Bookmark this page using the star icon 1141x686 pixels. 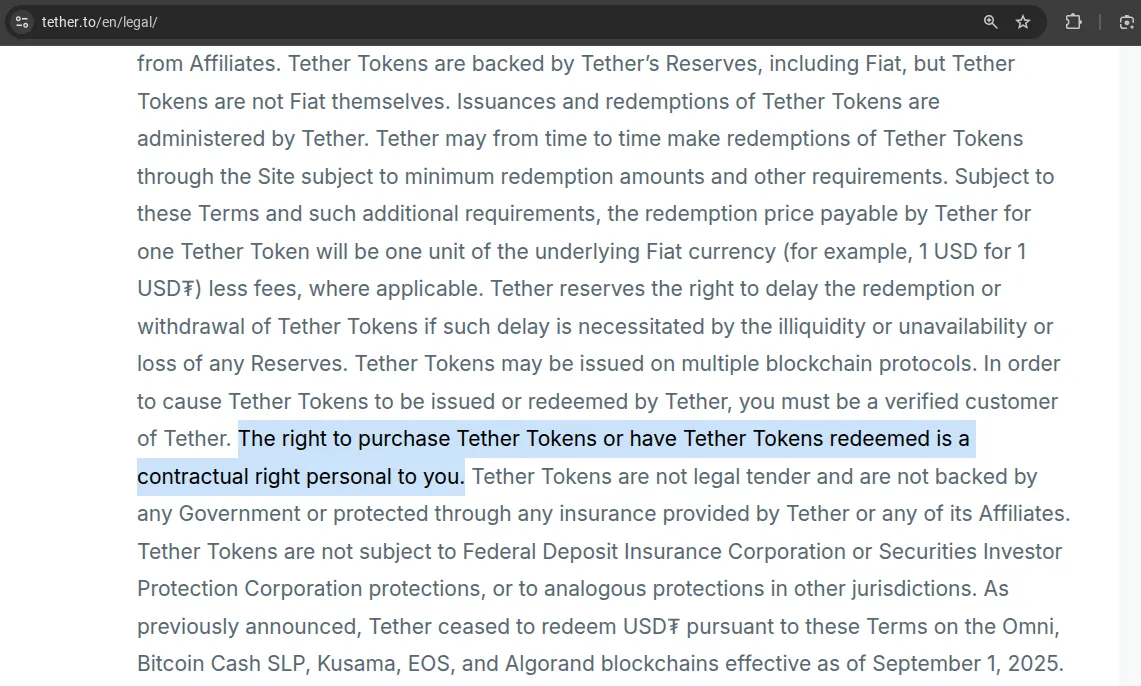1023,21
